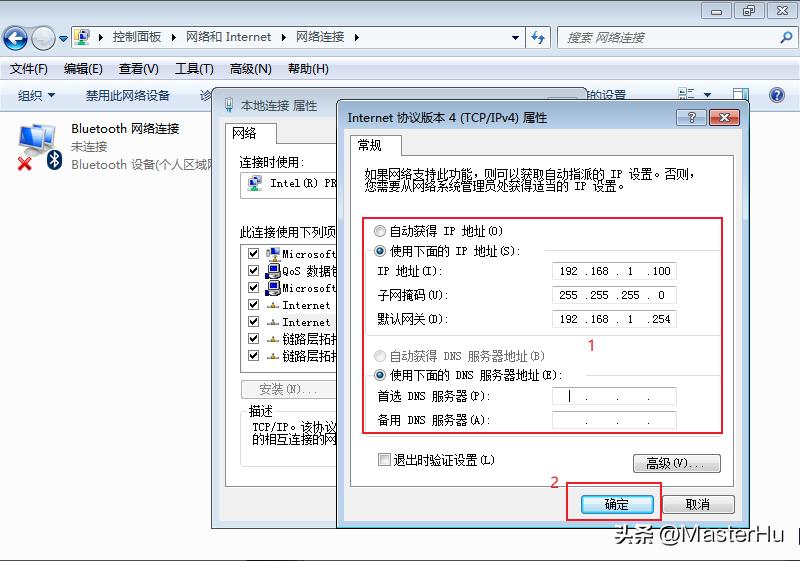Minimize the 网络连接 window
The height and width of the screenshot is (561, 800).
tap(716, 11)
